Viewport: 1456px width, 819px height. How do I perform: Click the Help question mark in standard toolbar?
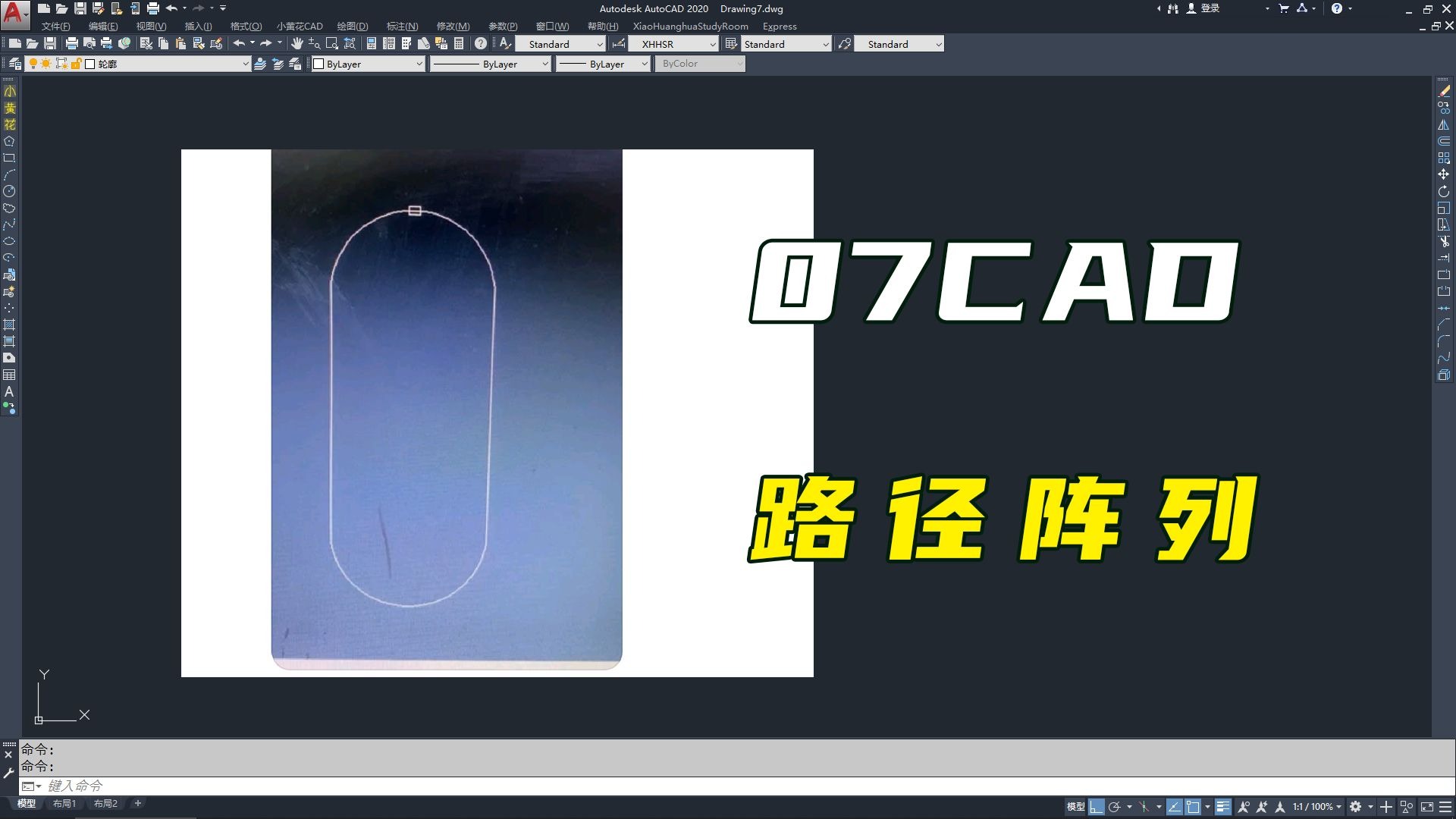(x=481, y=44)
